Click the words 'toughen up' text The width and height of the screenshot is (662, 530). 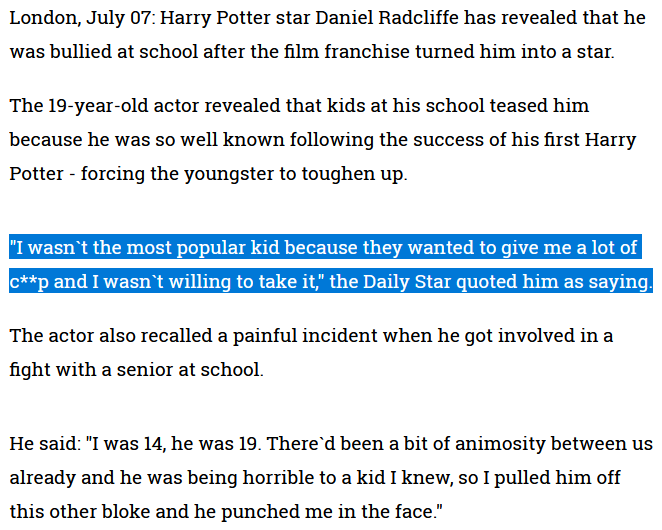click(354, 174)
